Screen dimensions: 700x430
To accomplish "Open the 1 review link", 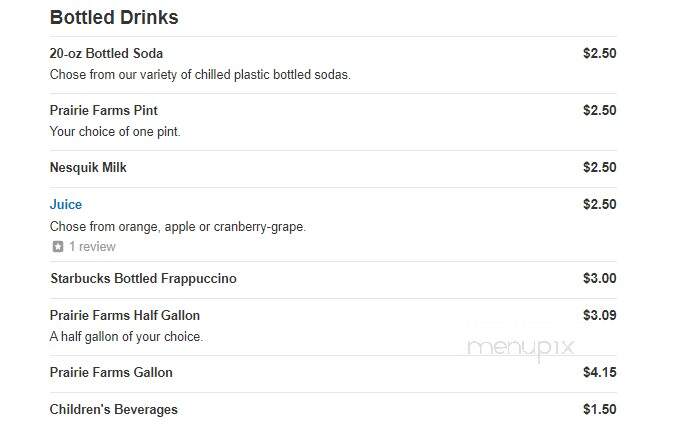I will click(x=92, y=246).
